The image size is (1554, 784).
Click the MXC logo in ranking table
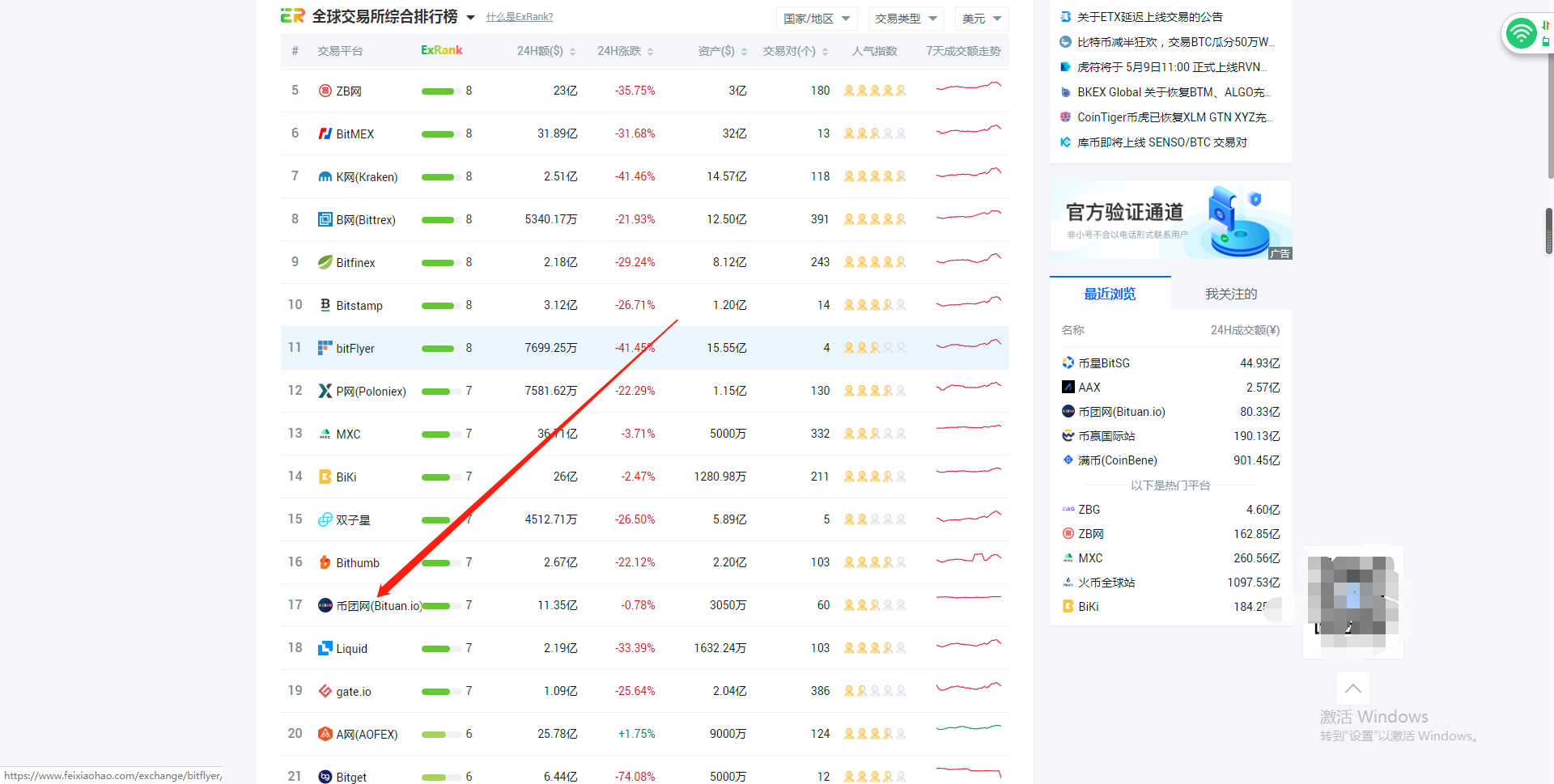pyautogui.click(x=325, y=434)
